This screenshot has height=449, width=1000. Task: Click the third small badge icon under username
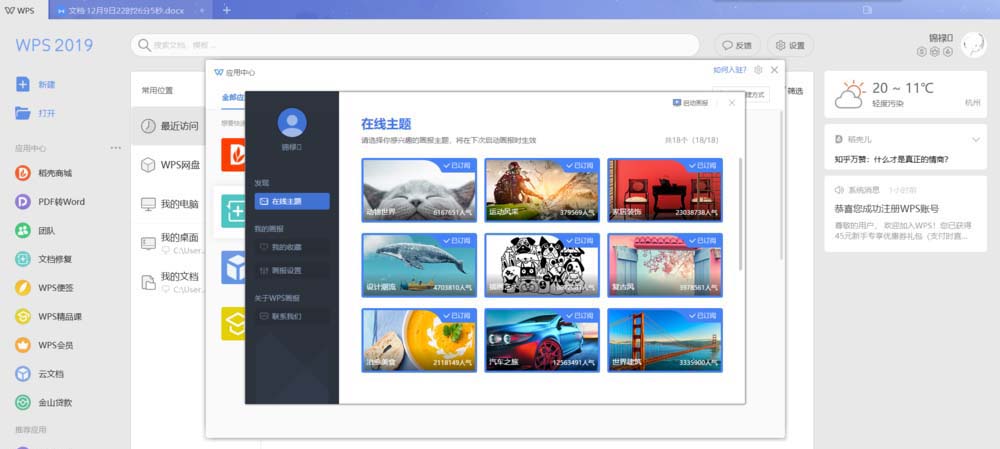click(948, 52)
